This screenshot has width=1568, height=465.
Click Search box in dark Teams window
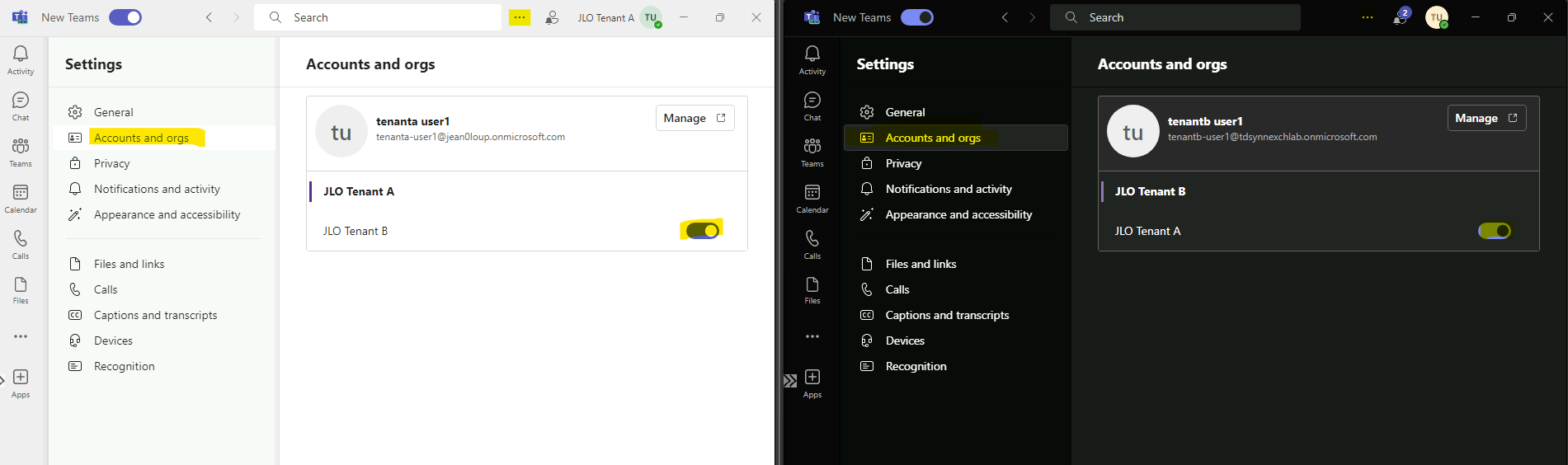pyautogui.click(x=1175, y=17)
